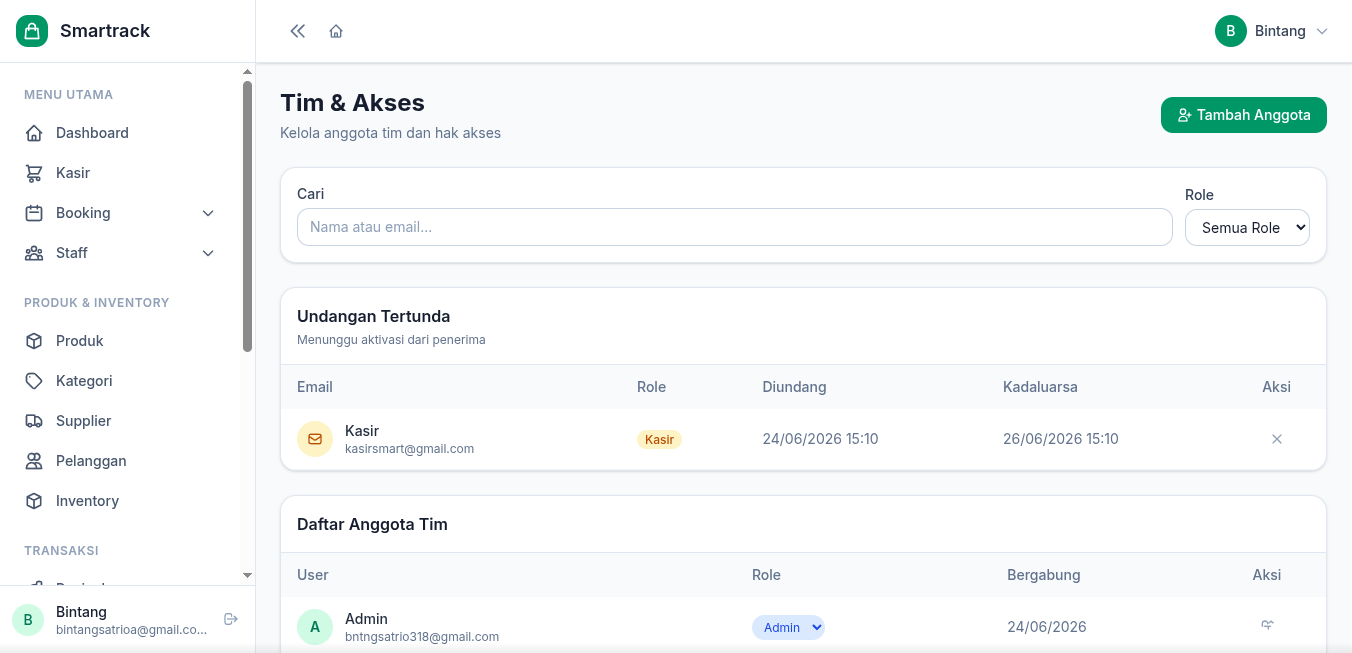Screen dimensions: 1352x653
Task: Click the sidebar scrollbar thumb
Action: 248,216
